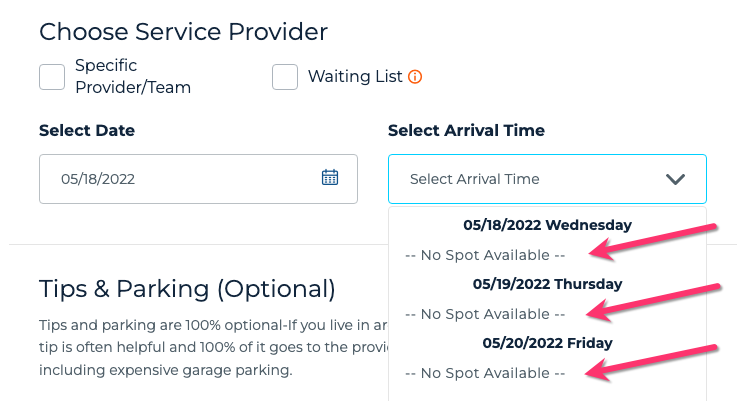Open the calendar date picker icon
This screenshot has height=401, width=742.
click(330, 178)
